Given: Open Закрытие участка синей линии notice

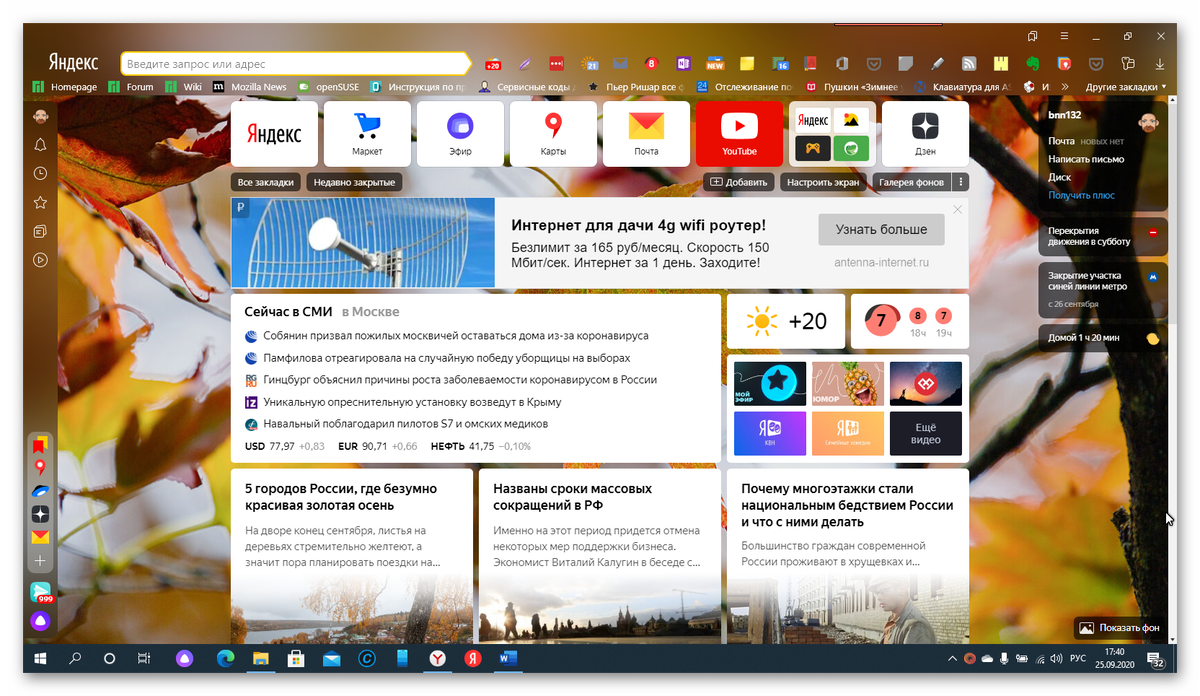Looking at the screenshot, I should (x=1103, y=289).
